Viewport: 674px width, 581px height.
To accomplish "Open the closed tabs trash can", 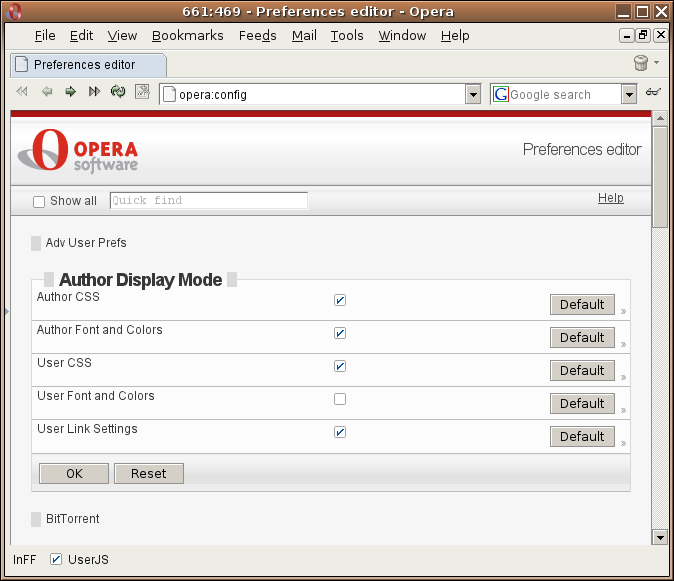I will (641, 63).
